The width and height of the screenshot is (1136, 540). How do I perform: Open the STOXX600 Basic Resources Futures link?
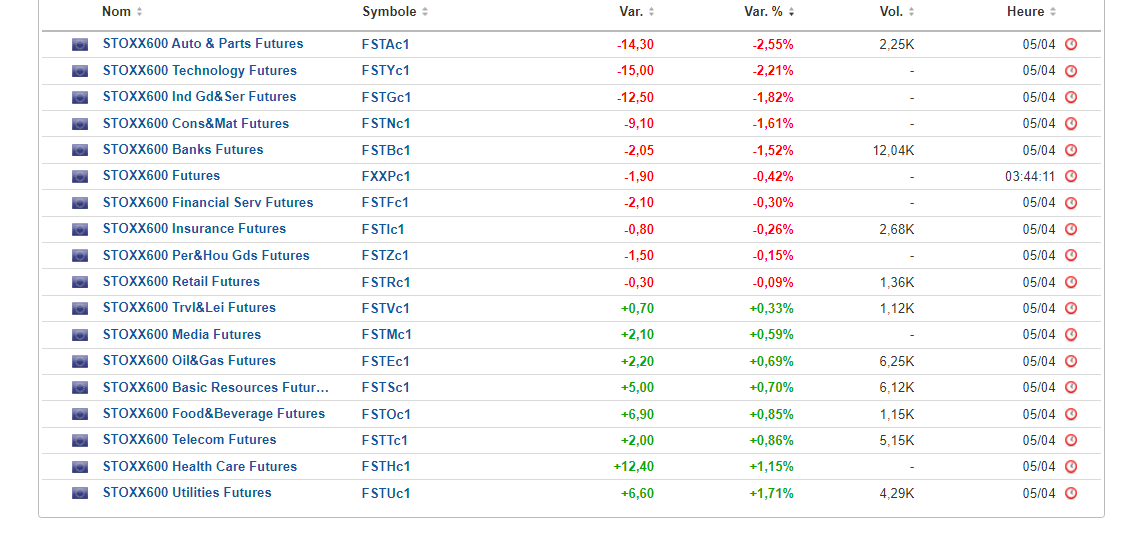(x=215, y=387)
